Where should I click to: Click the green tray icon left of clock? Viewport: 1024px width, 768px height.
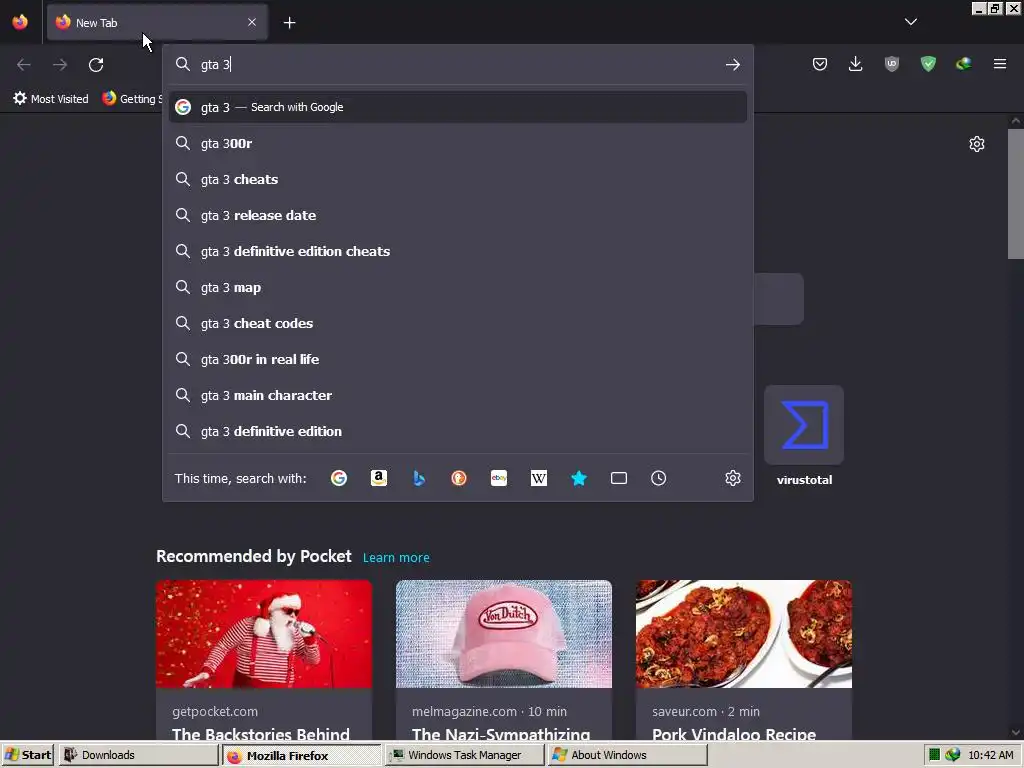pos(935,755)
